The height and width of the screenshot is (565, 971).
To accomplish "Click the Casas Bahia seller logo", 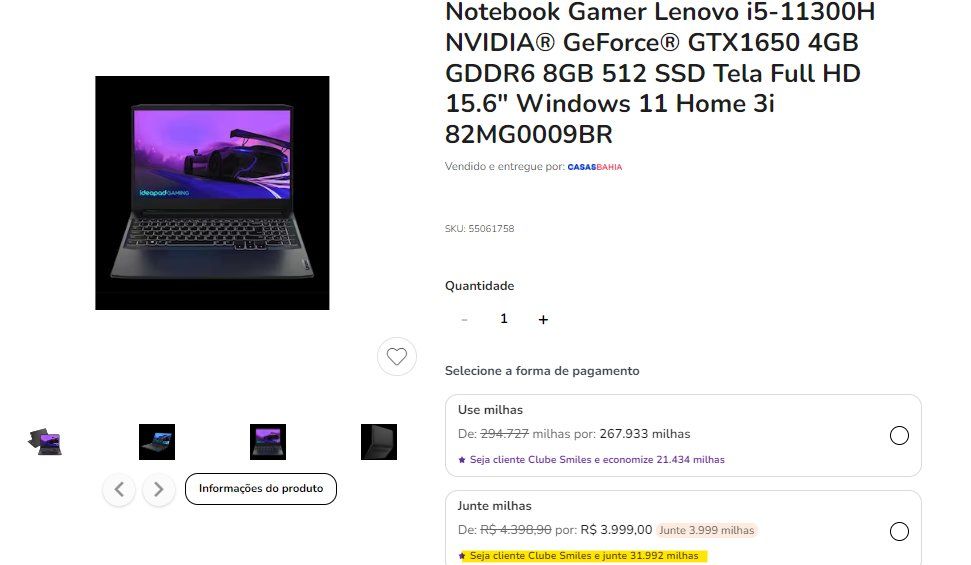I will click(x=594, y=167).
